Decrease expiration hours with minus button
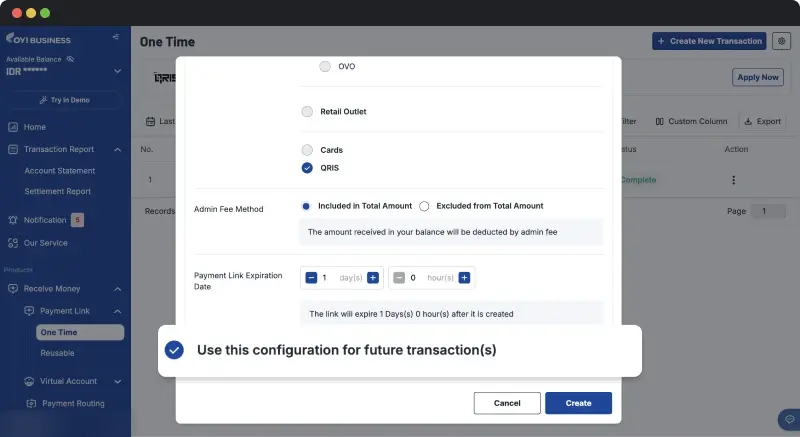Image resolution: width=800 pixels, height=437 pixels. tap(399, 278)
